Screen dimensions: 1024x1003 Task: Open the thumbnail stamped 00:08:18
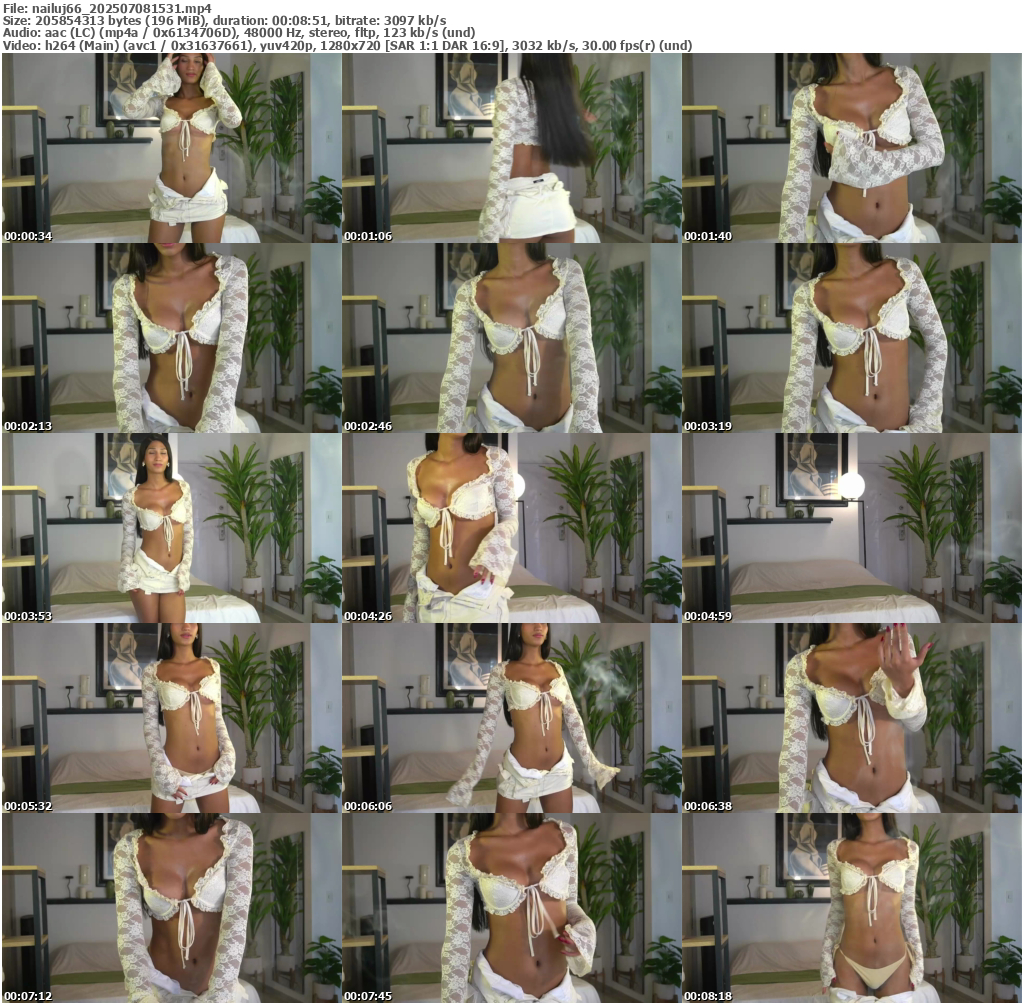[x=852, y=908]
